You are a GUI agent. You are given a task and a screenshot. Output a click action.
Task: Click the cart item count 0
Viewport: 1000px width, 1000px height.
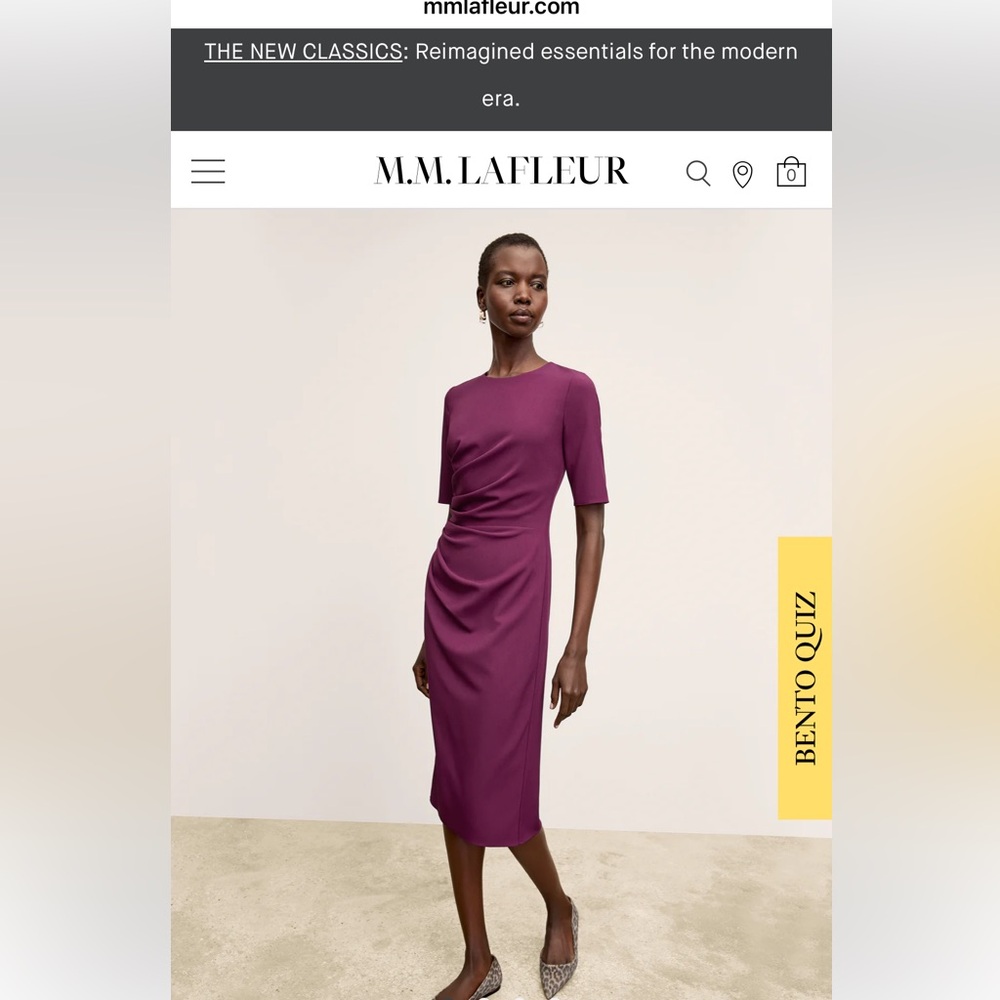click(x=791, y=175)
